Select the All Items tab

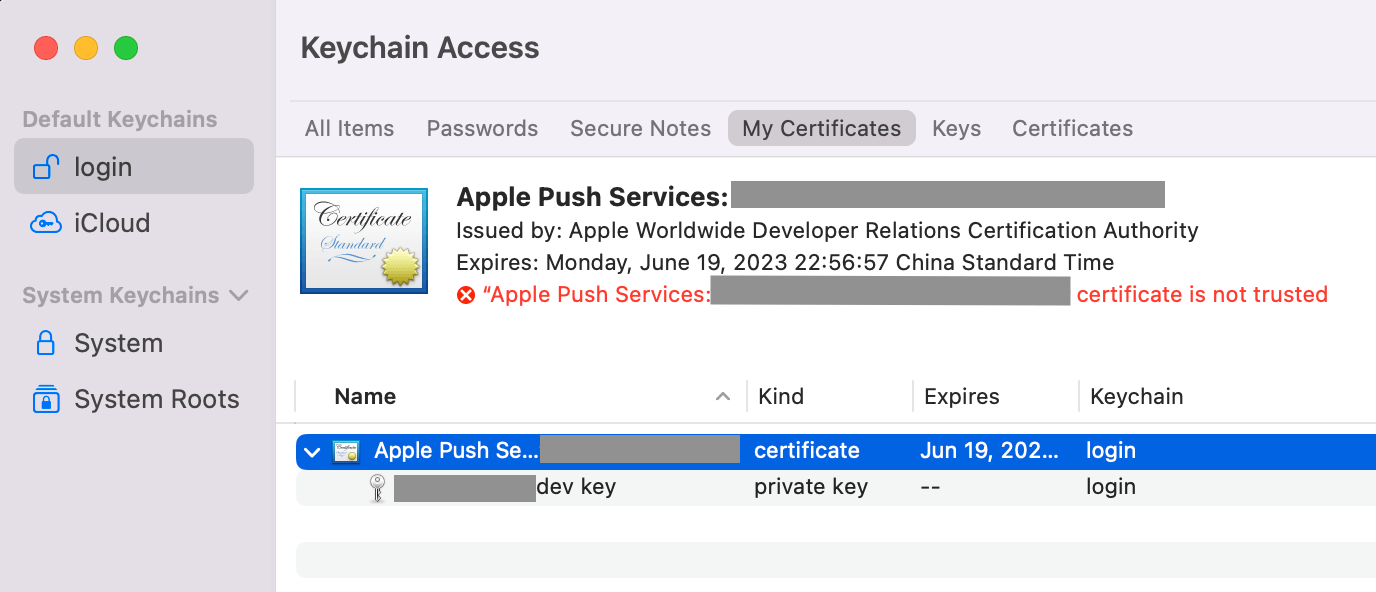[349, 128]
